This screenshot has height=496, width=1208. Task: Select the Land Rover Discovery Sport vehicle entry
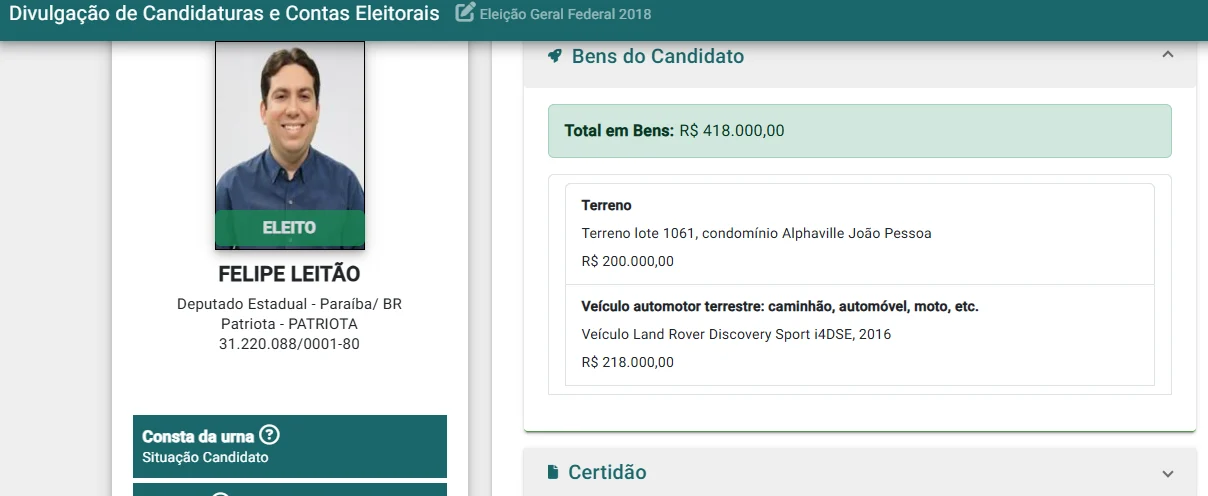tap(860, 335)
